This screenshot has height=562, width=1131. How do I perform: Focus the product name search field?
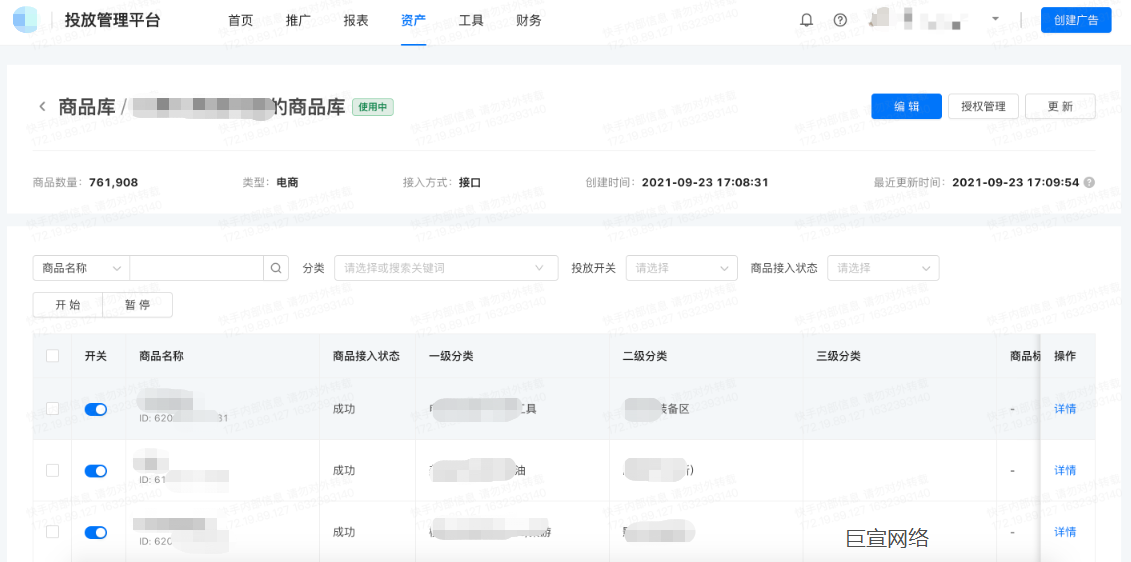tap(197, 268)
